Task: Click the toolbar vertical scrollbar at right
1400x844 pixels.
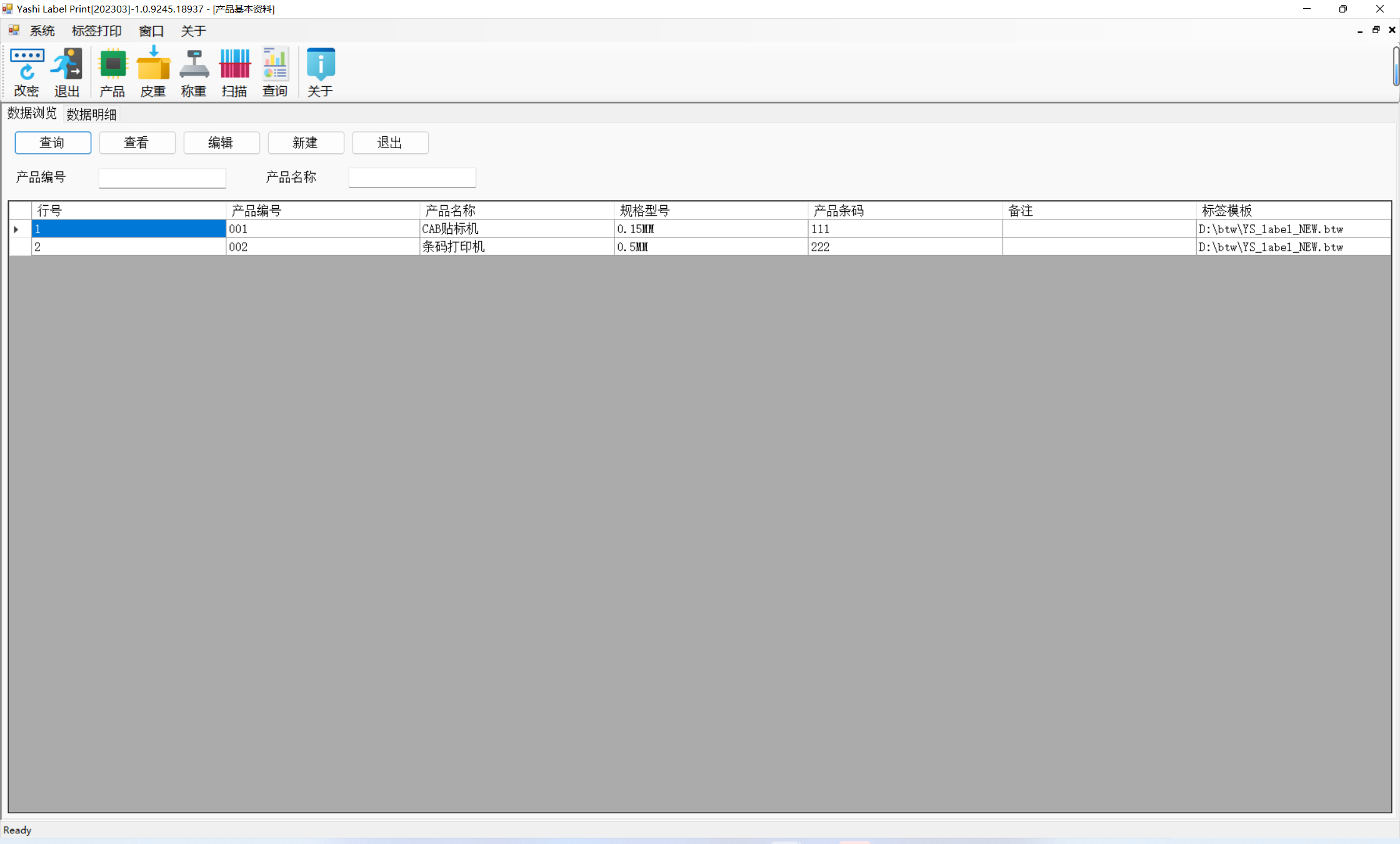Action: pyautogui.click(x=1396, y=66)
